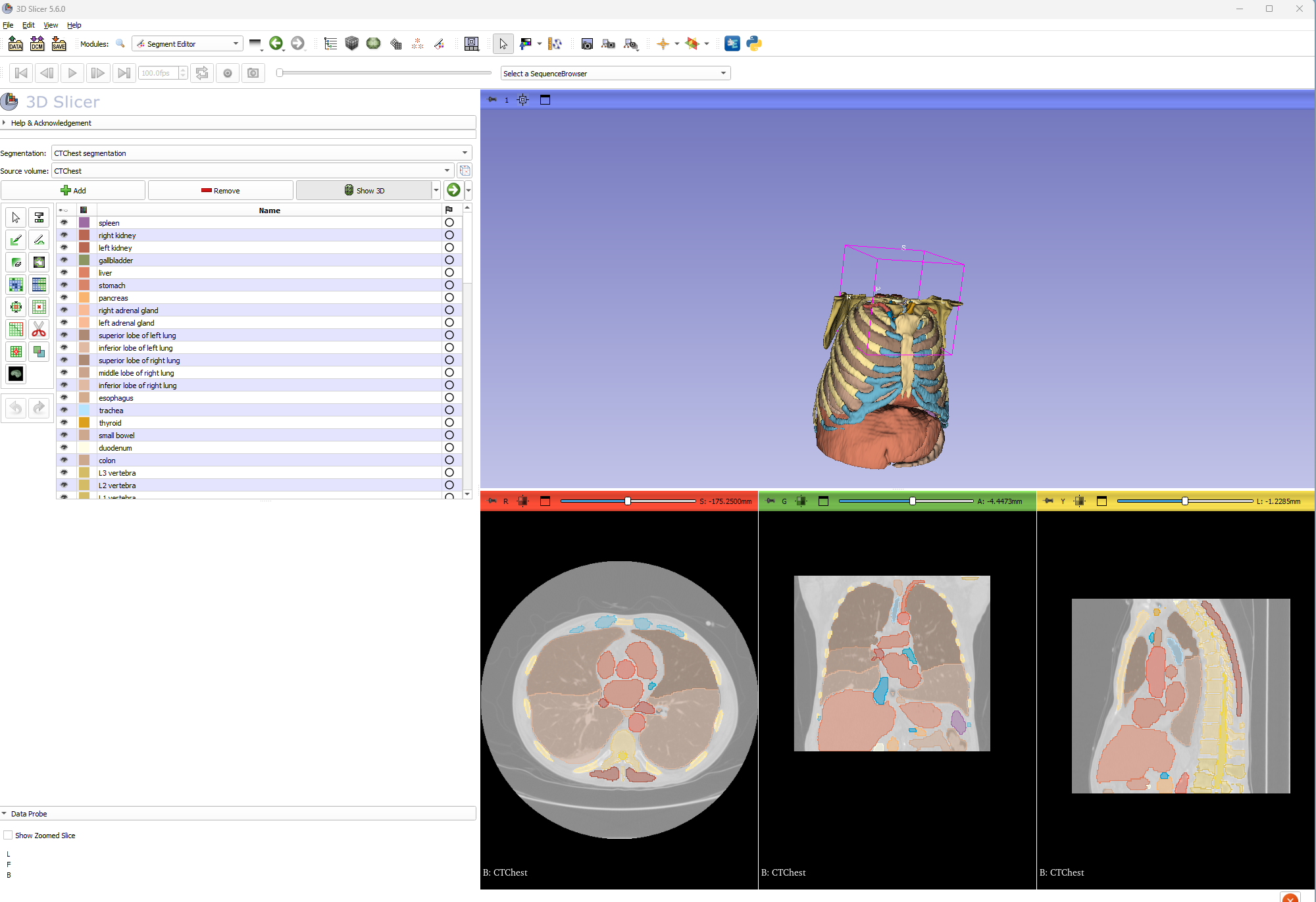Hide the thyroid segment
This screenshot has width=1316, height=902.
64,423
